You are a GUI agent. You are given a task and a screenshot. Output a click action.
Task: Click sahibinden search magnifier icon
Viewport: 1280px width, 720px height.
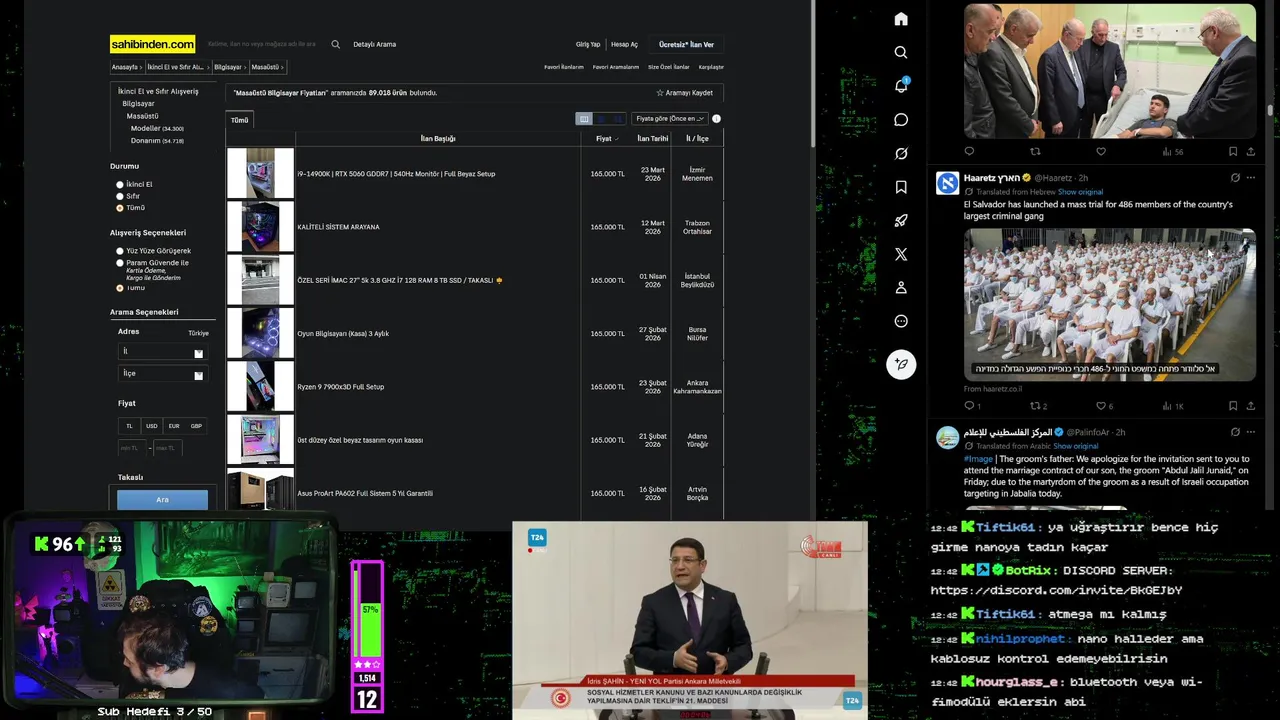335,44
